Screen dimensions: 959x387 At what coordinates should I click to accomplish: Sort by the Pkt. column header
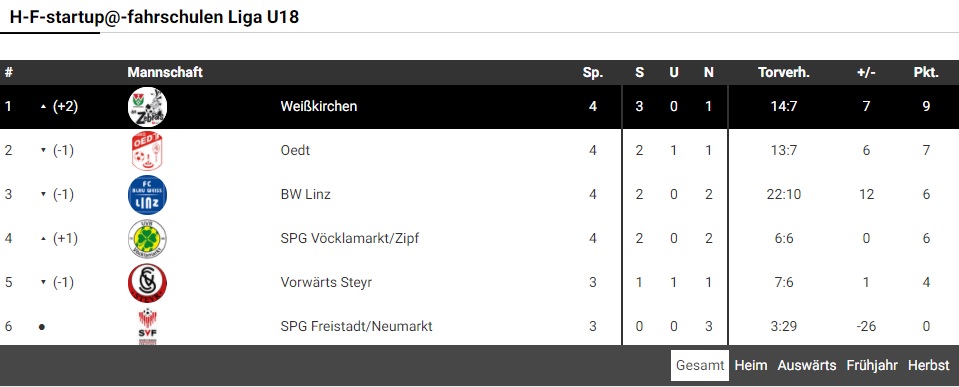[926, 72]
